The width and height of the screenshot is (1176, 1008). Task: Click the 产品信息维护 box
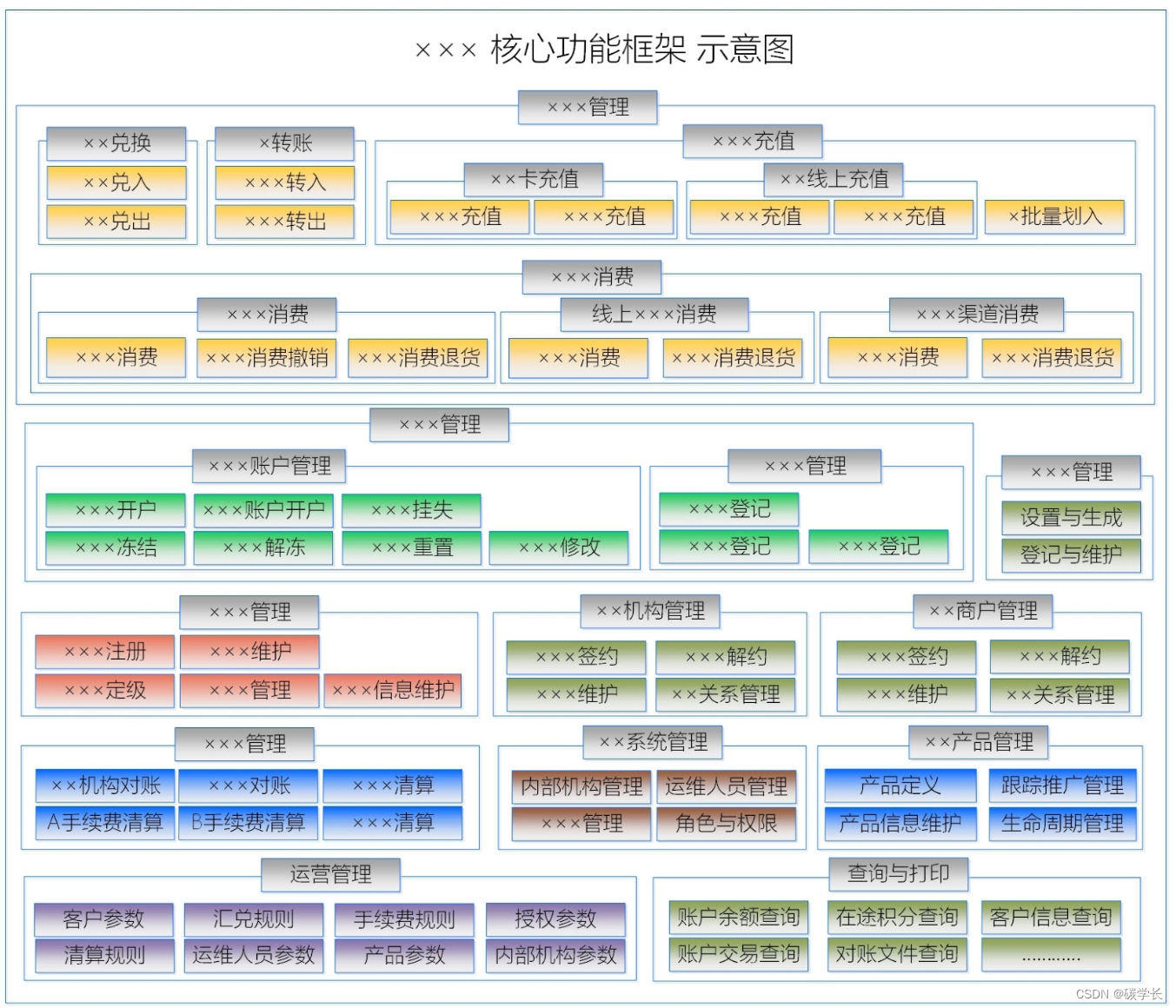[900, 824]
